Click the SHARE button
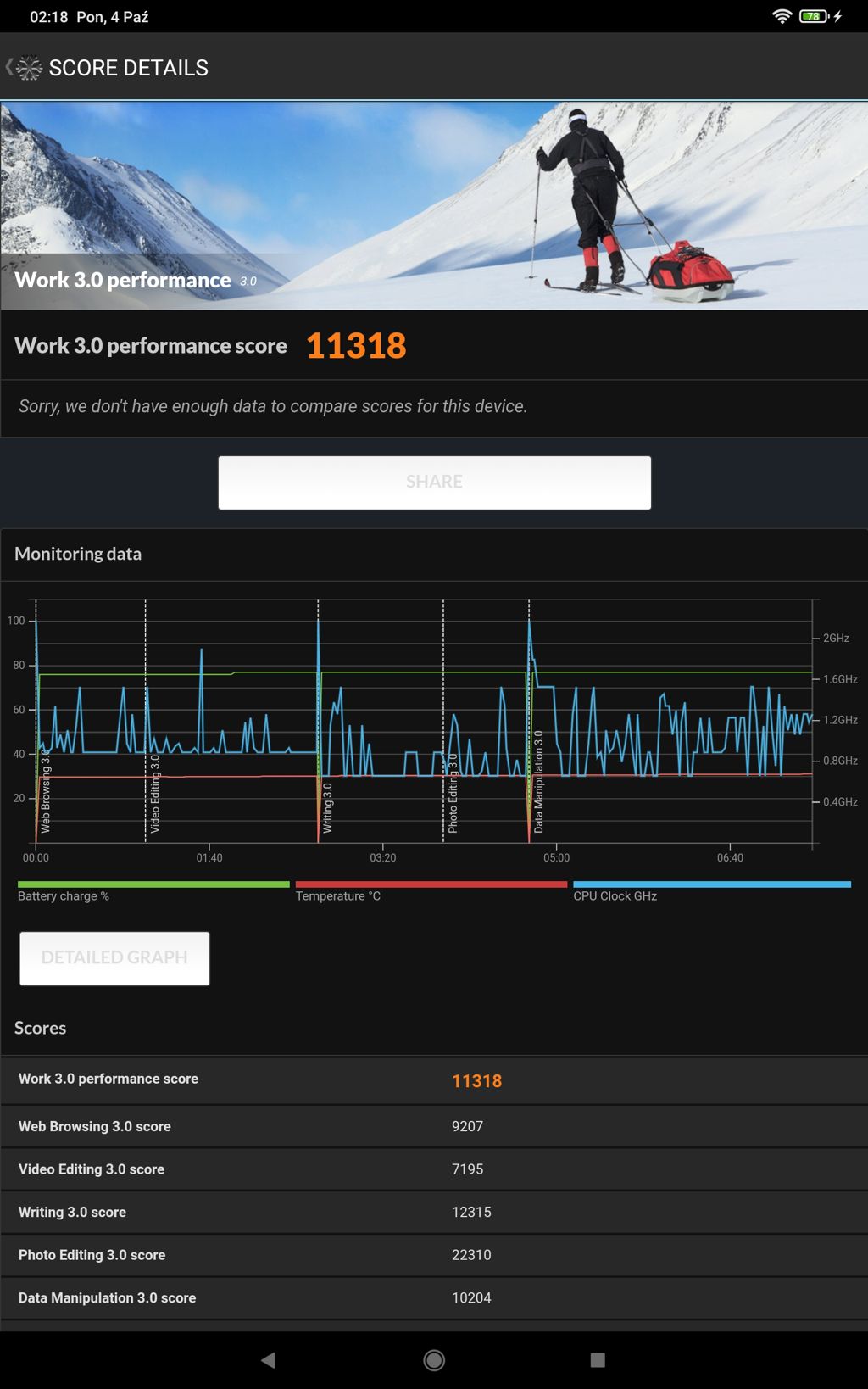This screenshot has width=868, height=1389. (x=434, y=483)
